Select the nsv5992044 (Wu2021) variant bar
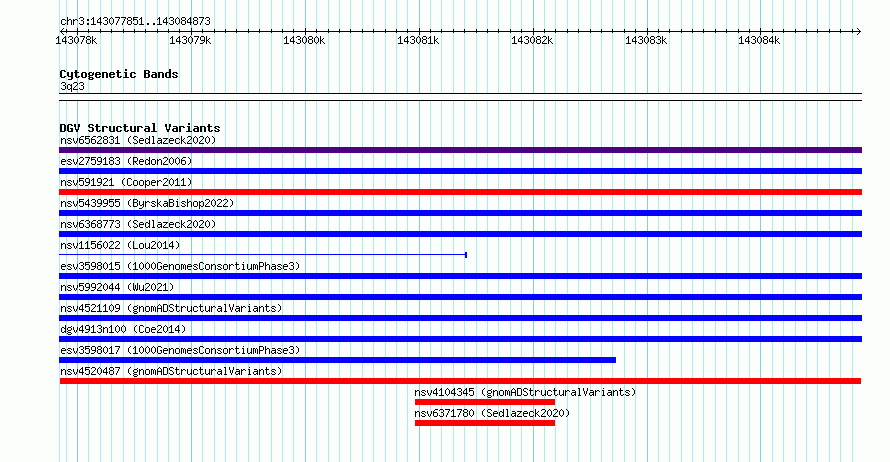 460,297
